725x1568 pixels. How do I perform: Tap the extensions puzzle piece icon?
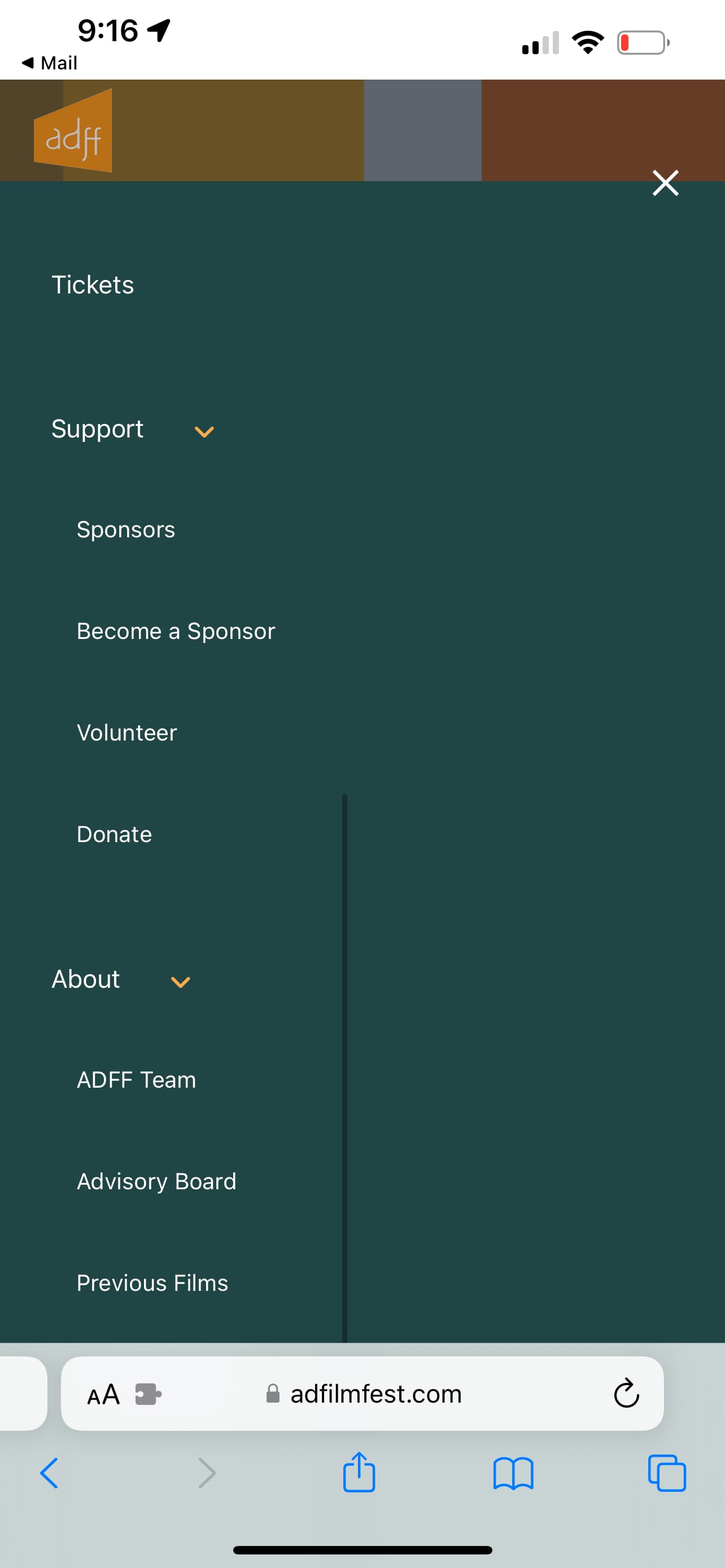[x=148, y=1394]
